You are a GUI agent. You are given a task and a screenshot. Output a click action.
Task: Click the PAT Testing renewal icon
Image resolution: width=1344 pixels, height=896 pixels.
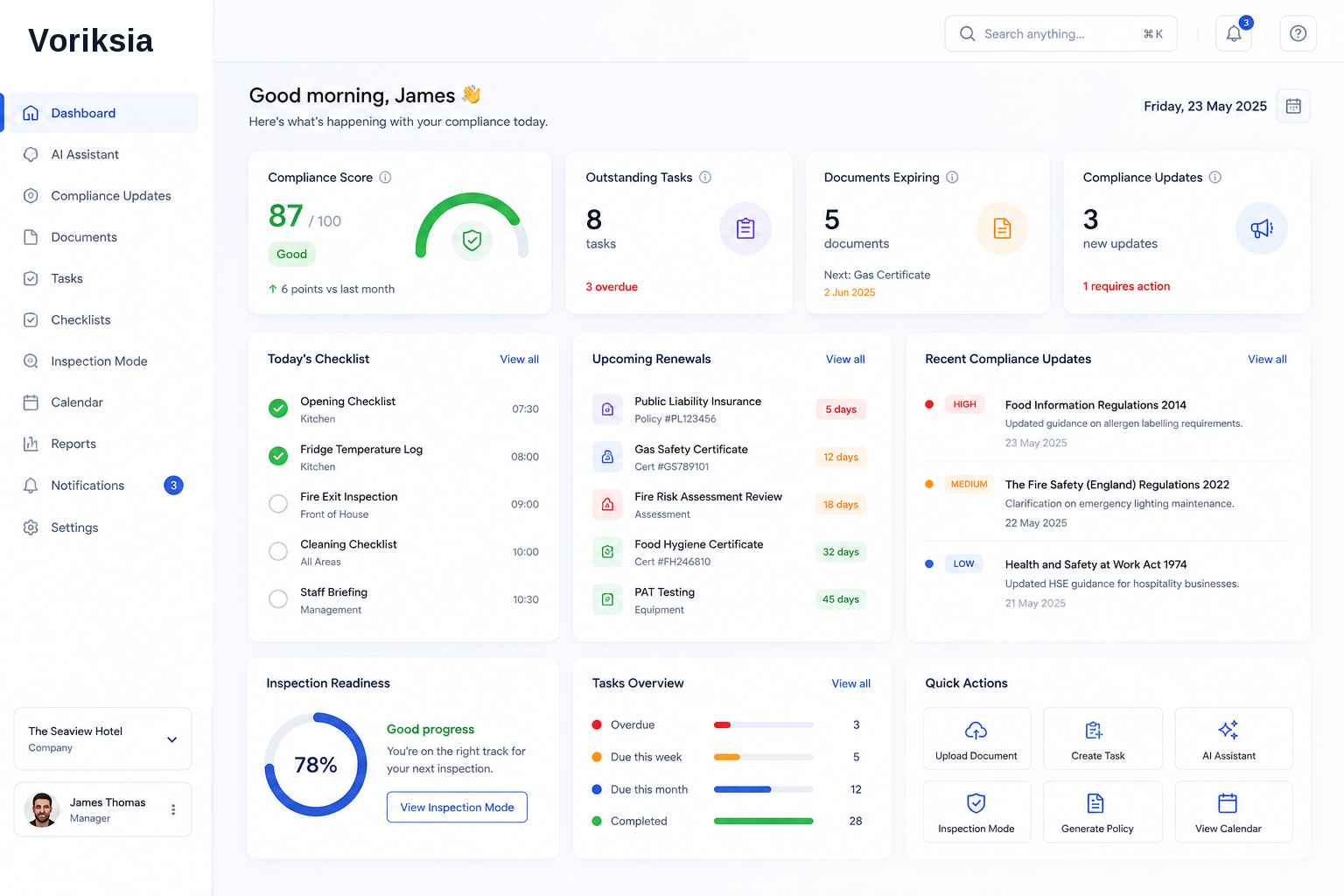(x=607, y=599)
